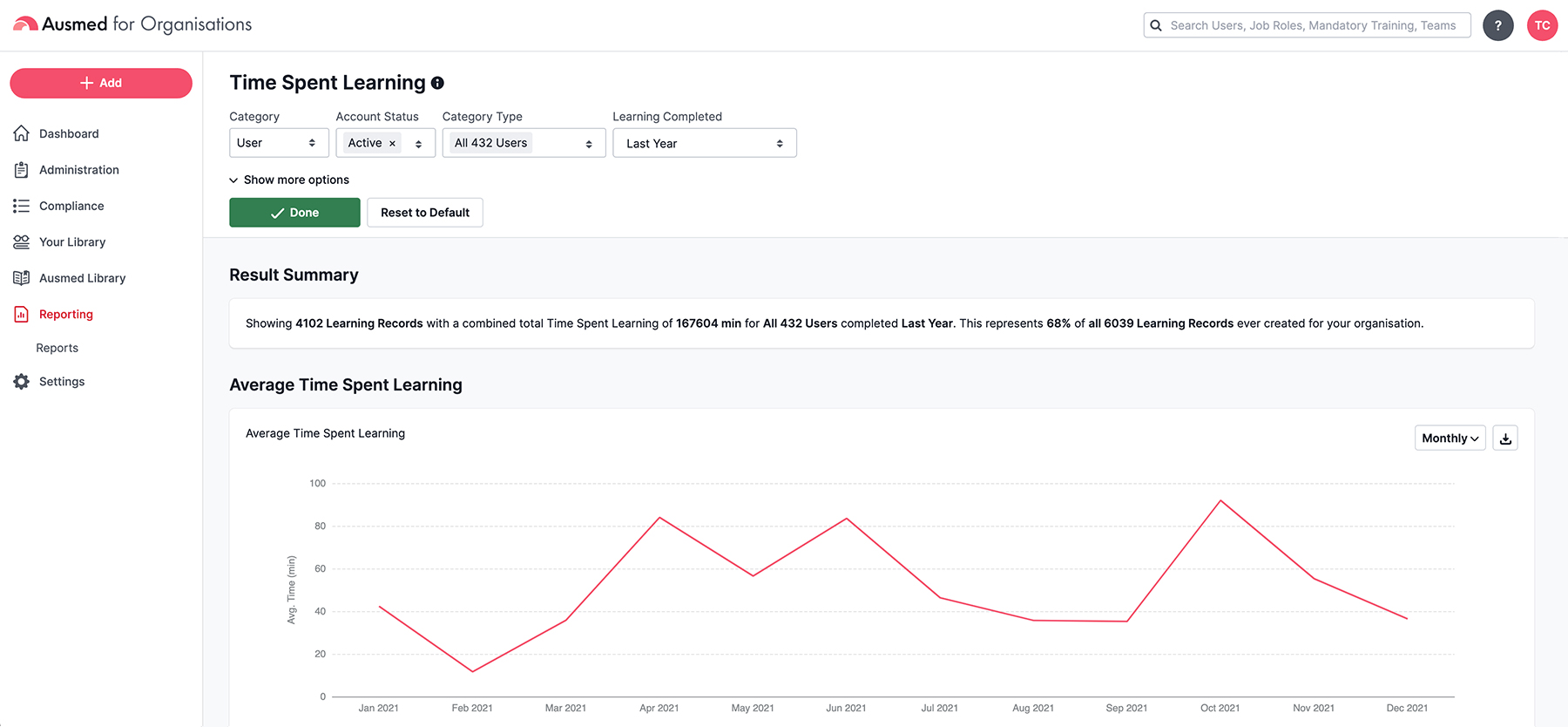
Task: Click the Add button
Action: (101, 83)
